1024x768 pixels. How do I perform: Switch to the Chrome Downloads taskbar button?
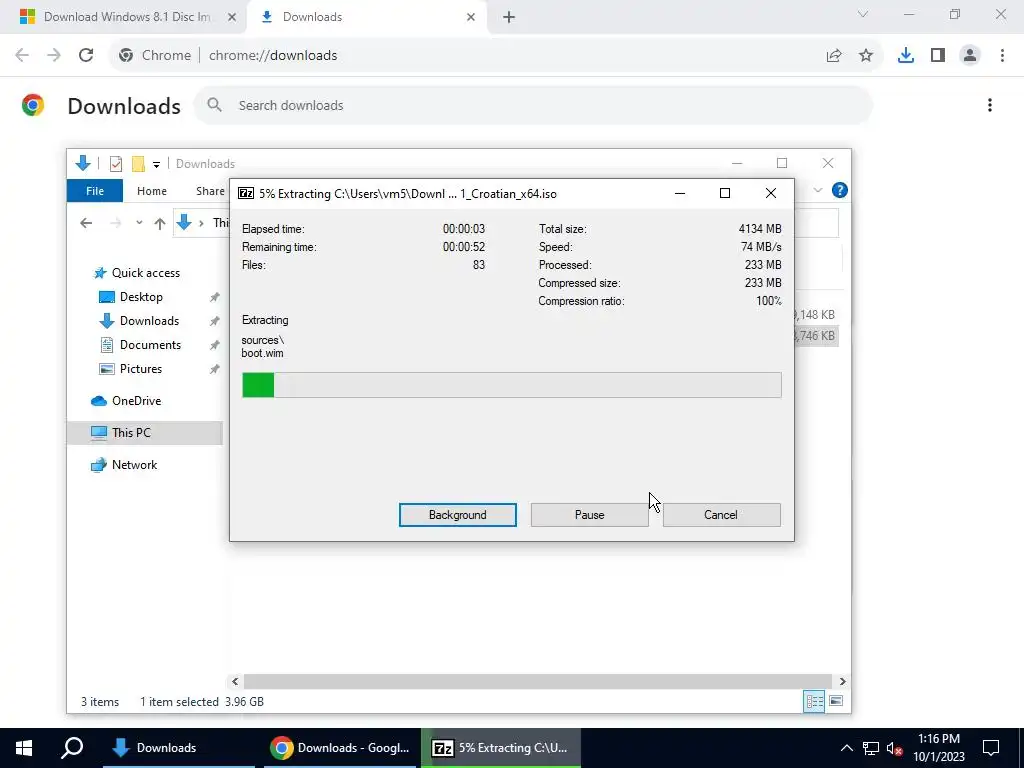click(x=340, y=748)
